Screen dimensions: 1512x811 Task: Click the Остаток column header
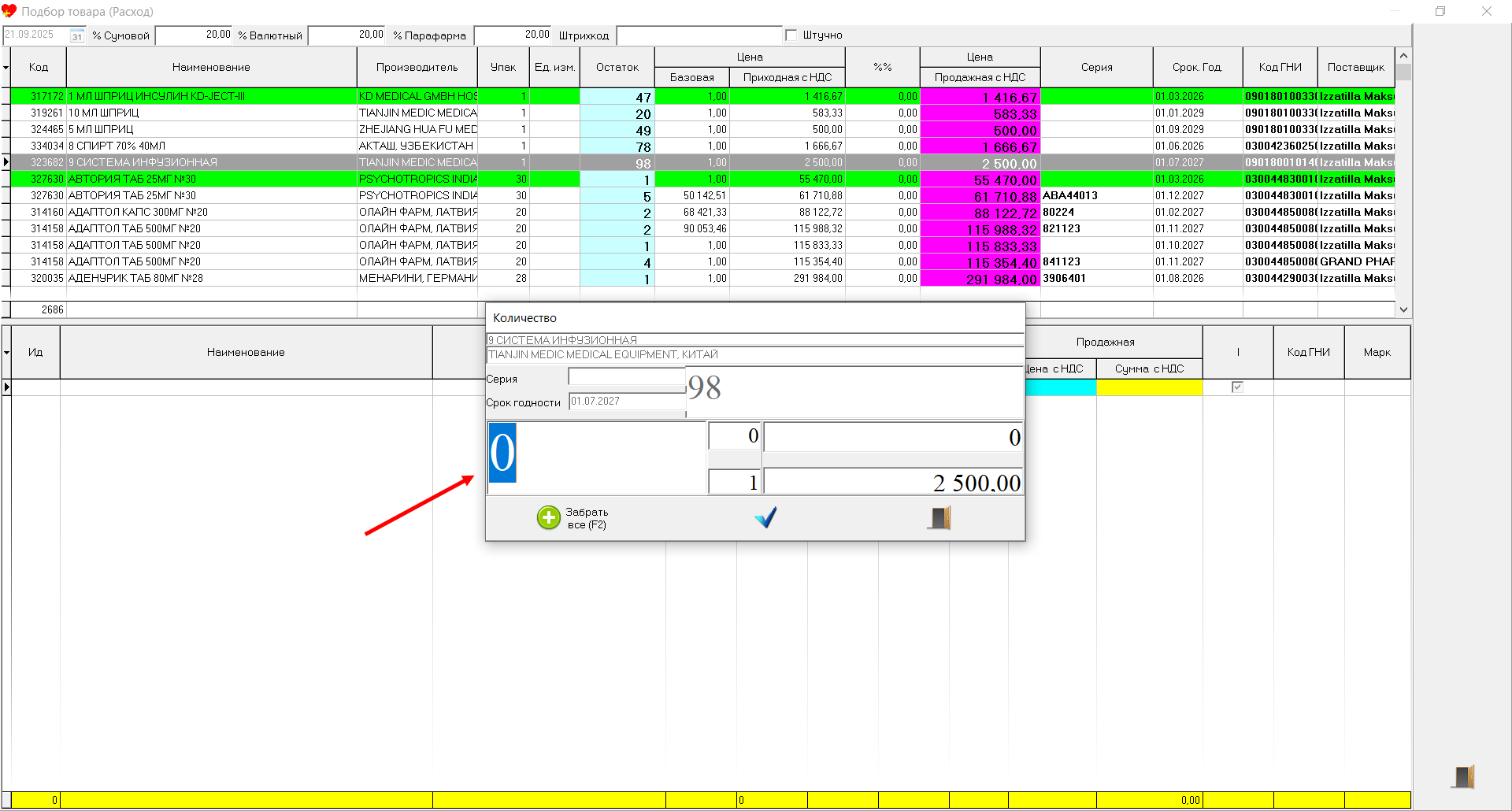pyautogui.click(x=617, y=68)
